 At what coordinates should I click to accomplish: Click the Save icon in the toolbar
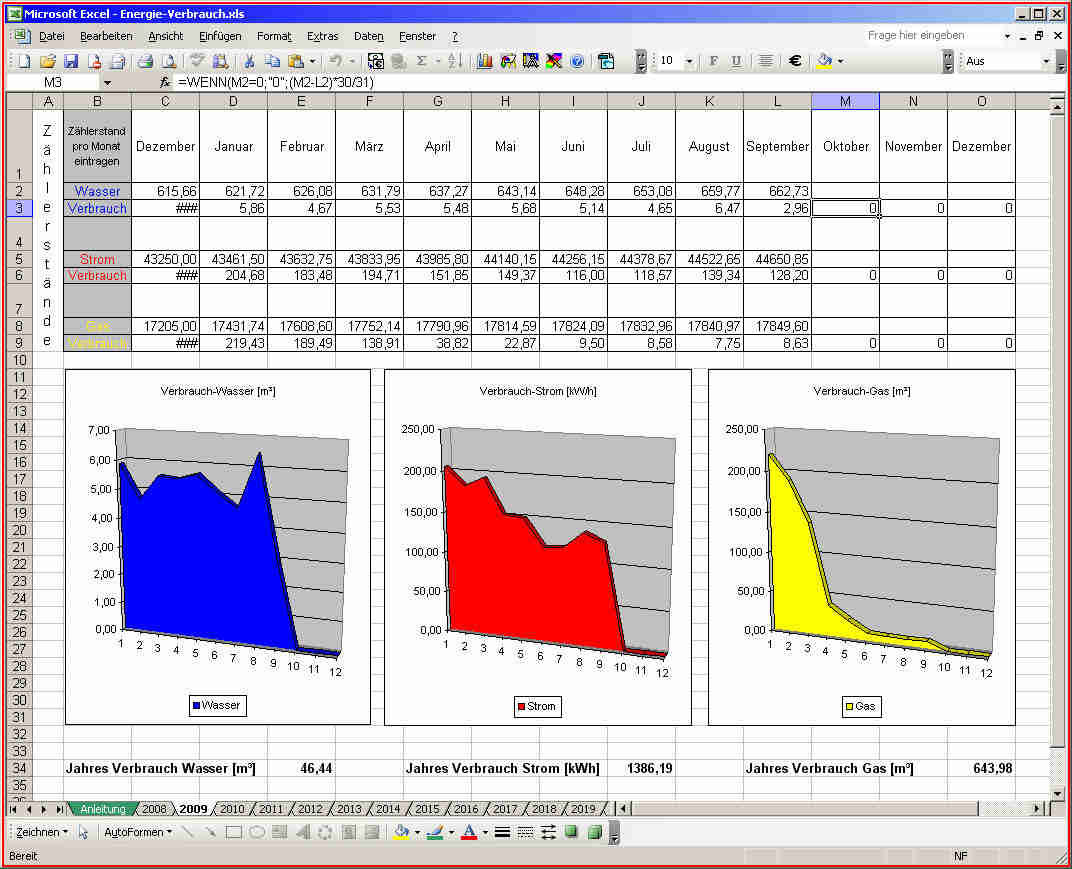(71, 61)
